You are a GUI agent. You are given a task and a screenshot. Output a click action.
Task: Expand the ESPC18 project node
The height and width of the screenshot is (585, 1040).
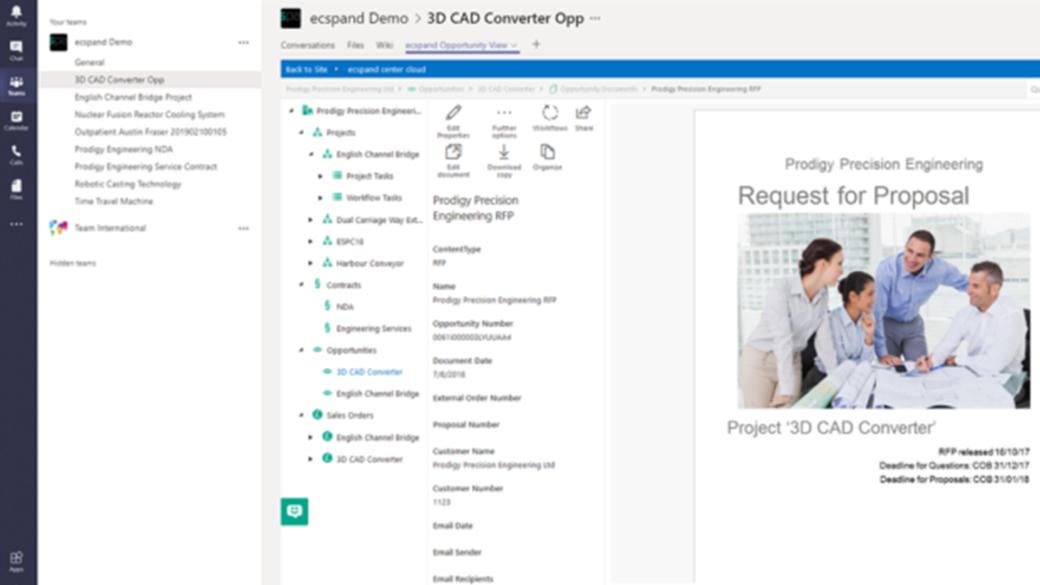(x=310, y=241)
